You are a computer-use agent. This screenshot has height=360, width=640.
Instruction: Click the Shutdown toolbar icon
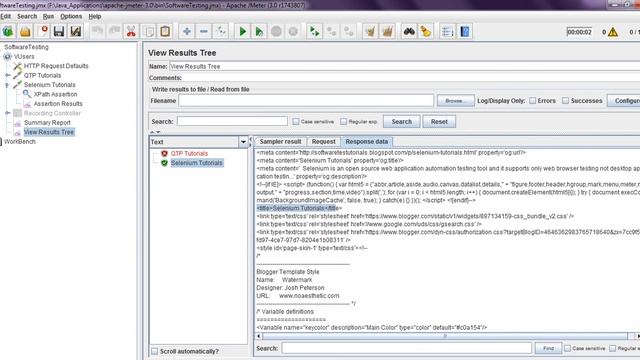click(293, 31)
